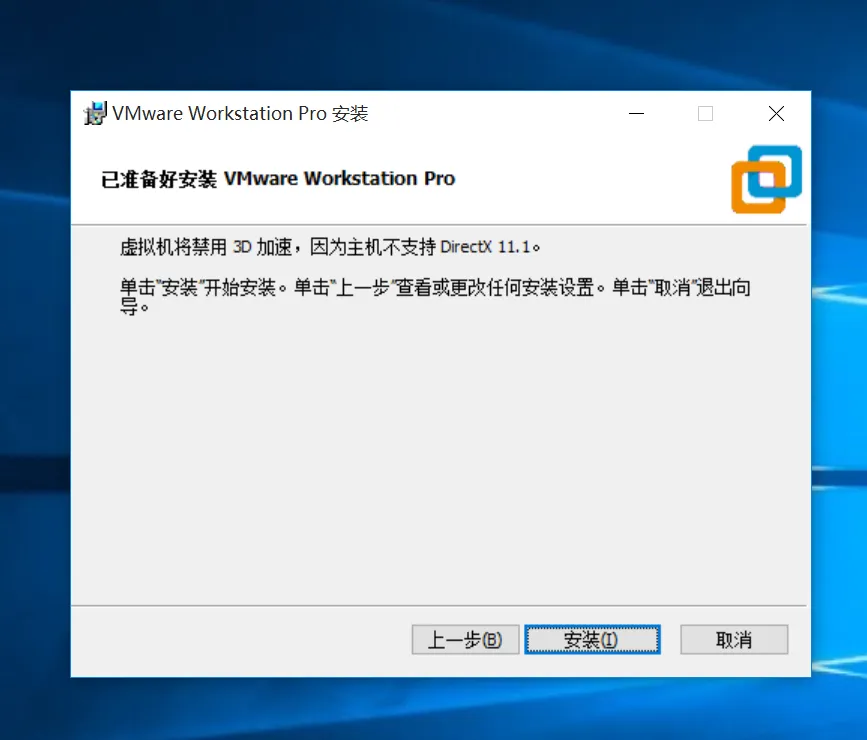Click the VMware orange-blue squares logo
The image size is (867, 740).
click(x=766, y=179)
